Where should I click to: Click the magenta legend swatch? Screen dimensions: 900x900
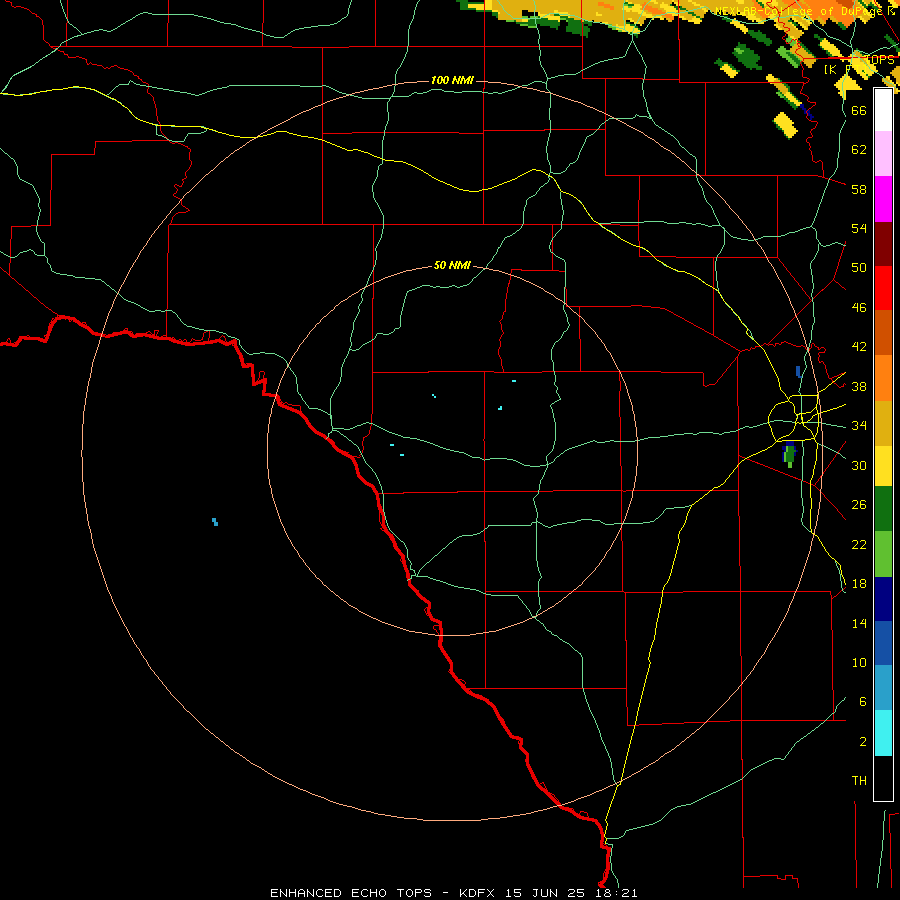(883, 199)
